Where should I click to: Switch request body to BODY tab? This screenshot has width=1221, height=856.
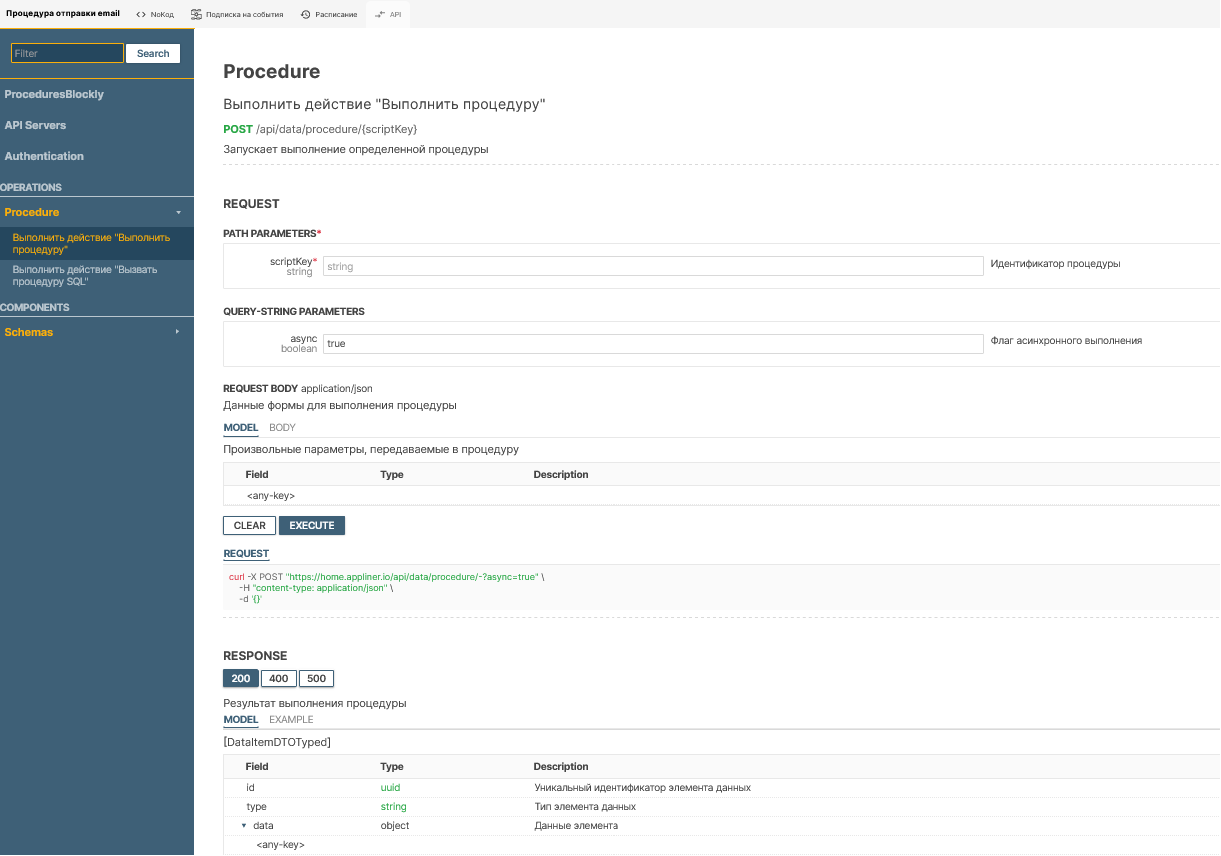tap(282, 427)
